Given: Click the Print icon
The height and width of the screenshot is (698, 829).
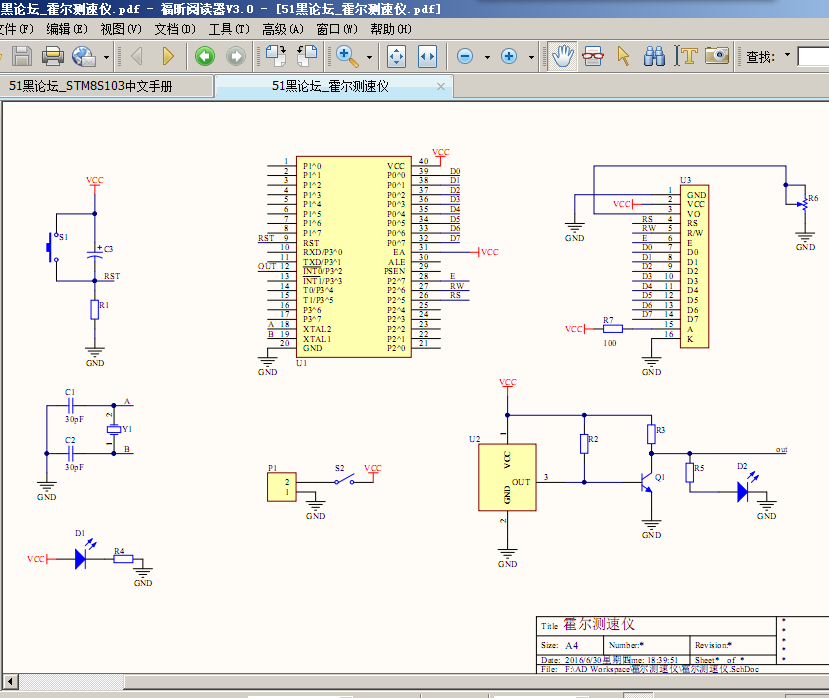Looking at the screenshot, I should point(52,56).
